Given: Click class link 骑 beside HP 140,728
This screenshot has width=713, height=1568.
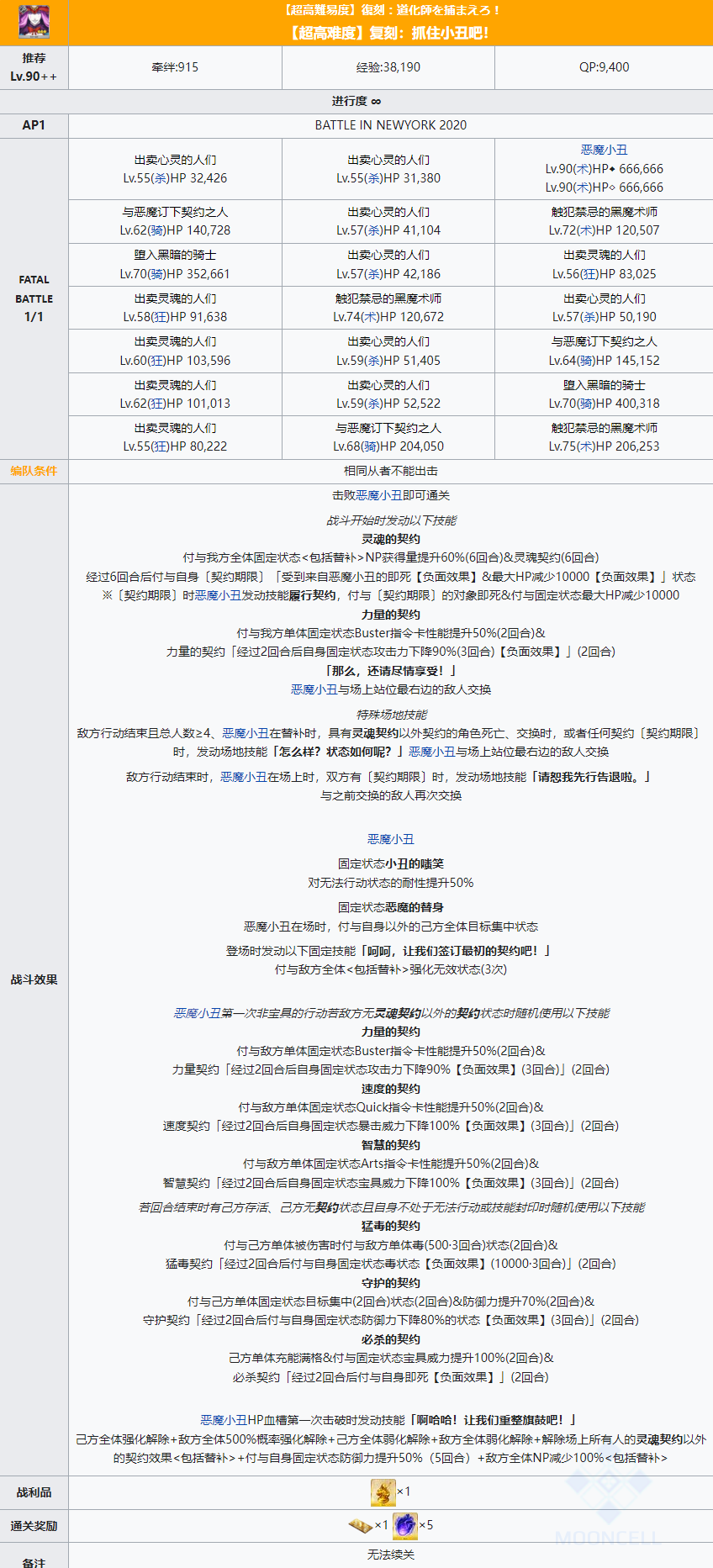Looking at the screenshot, I should 157,230.
